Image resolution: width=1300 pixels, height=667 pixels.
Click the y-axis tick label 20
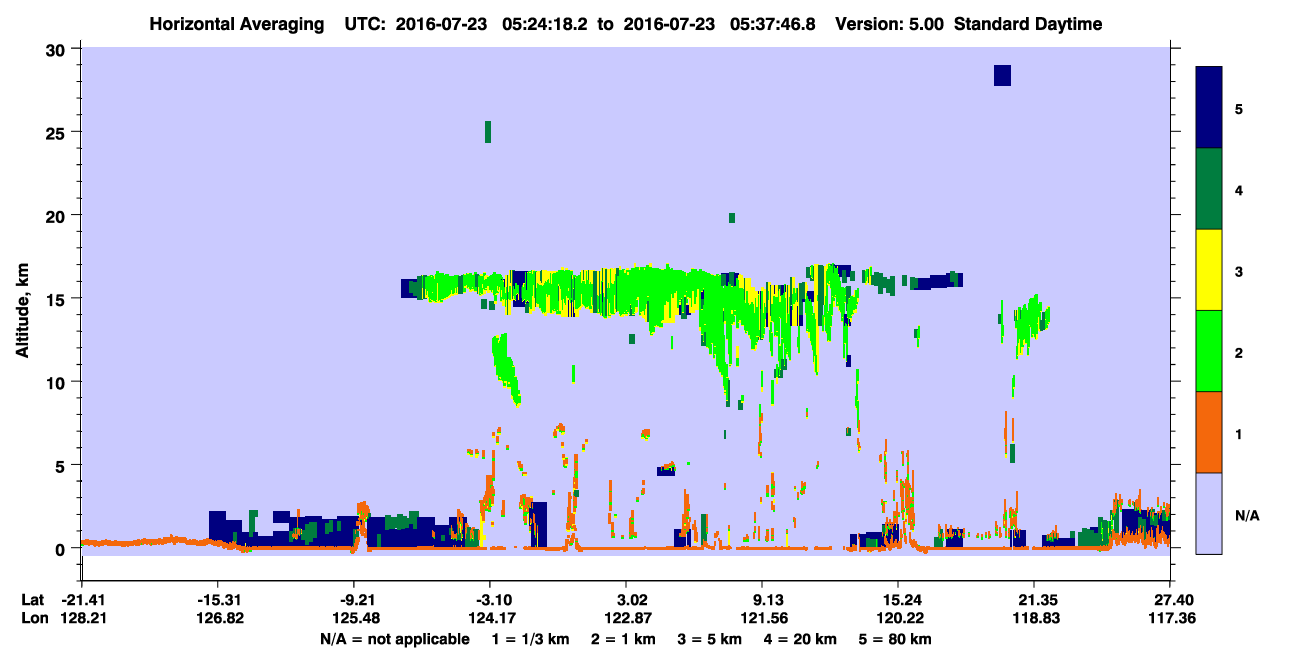(58, 215)
